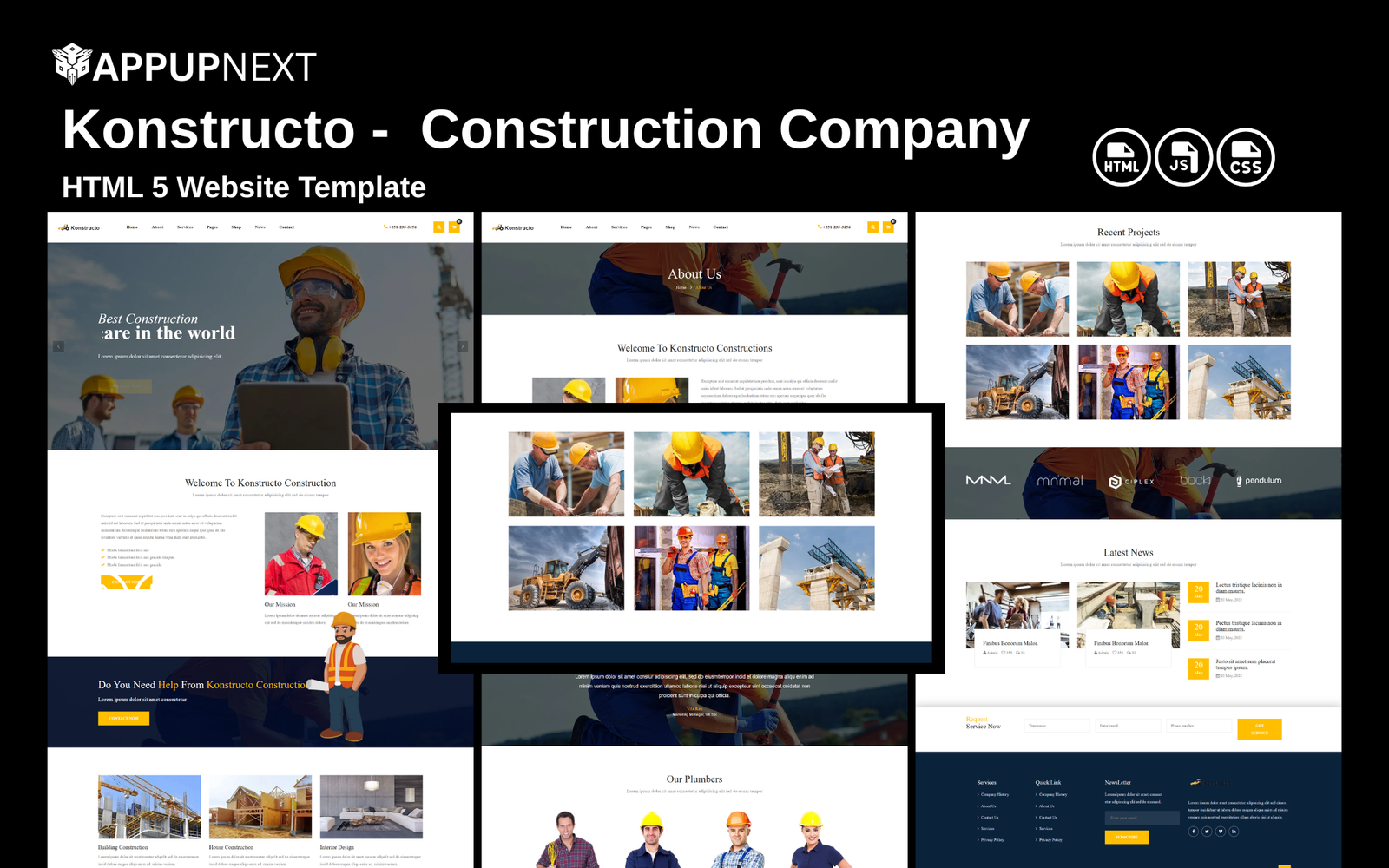1389x868 pixels.
Task: Click the LinkedIn icon in the footer
Action: (x=1234, y=831)
